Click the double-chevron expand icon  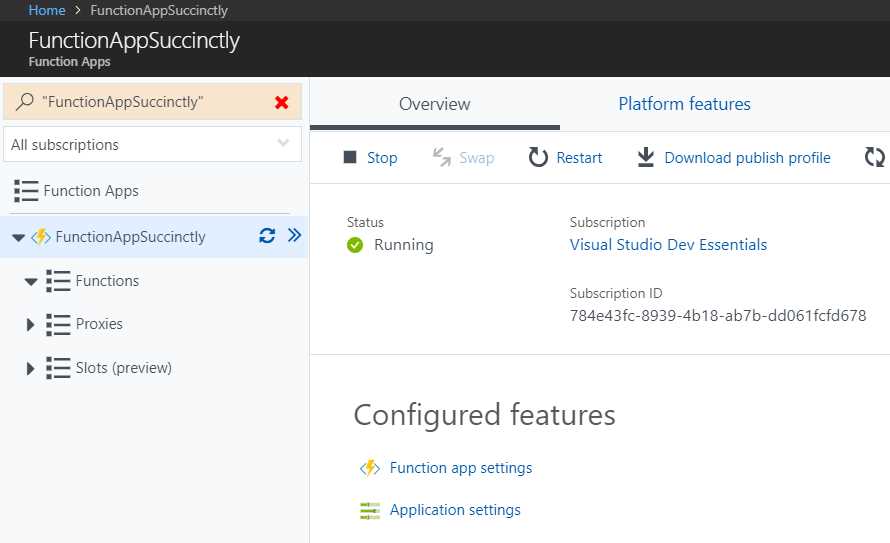(294, 235)
